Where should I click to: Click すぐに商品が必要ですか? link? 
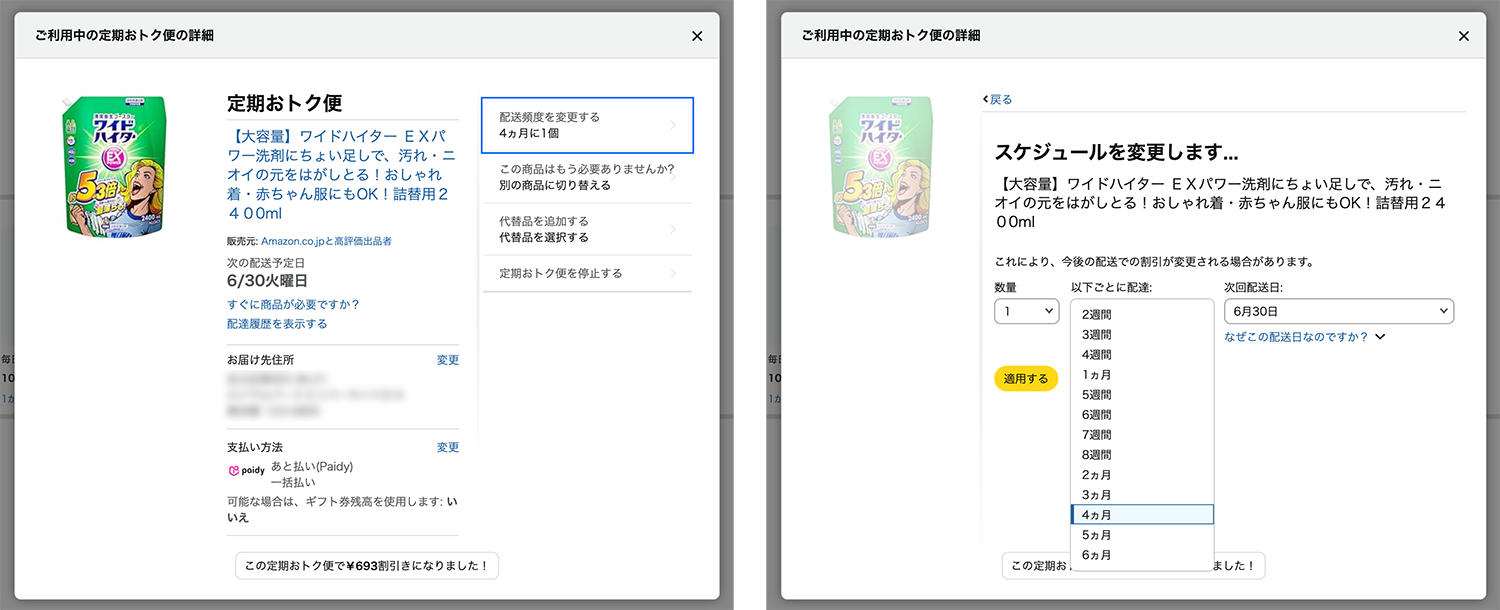(293, 304)
